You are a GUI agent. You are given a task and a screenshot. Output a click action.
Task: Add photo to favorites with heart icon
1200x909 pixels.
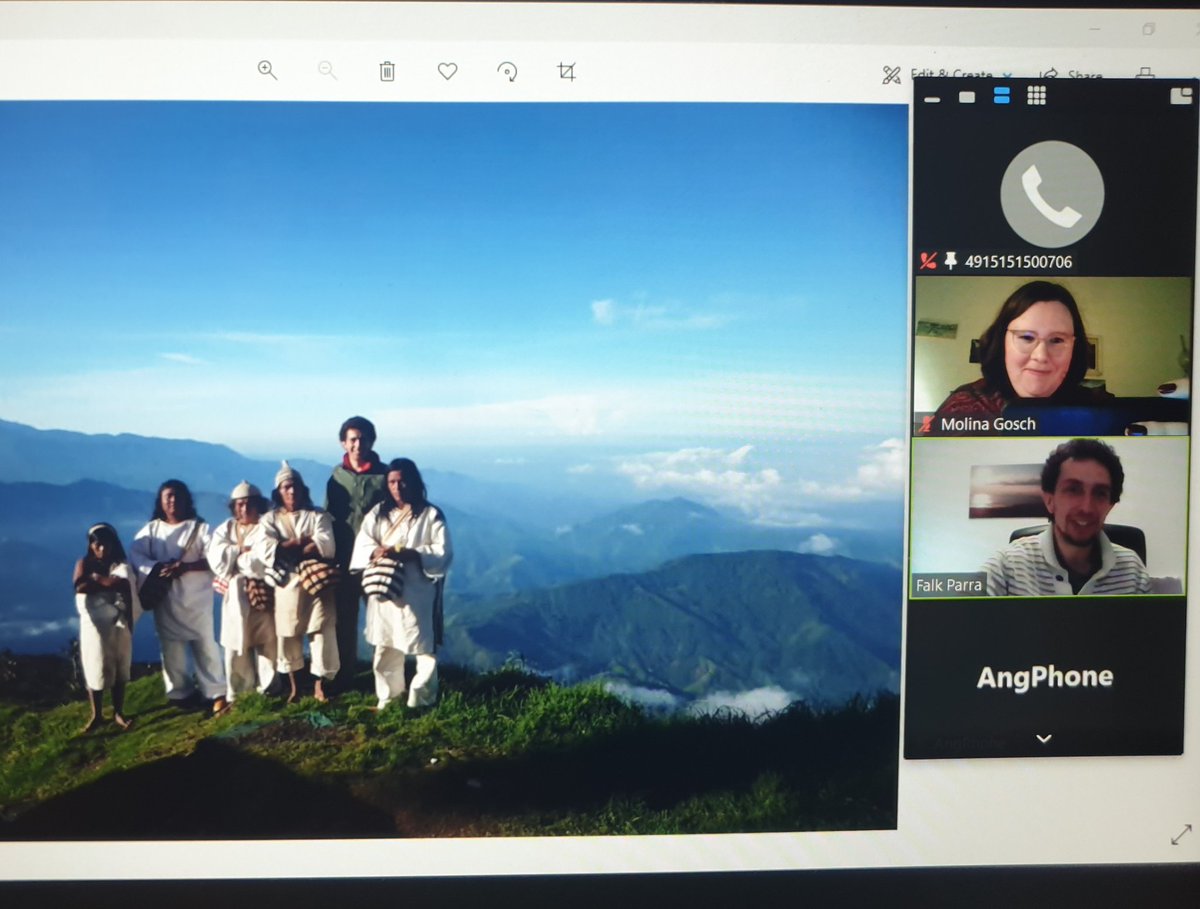[x=447, y=71]
